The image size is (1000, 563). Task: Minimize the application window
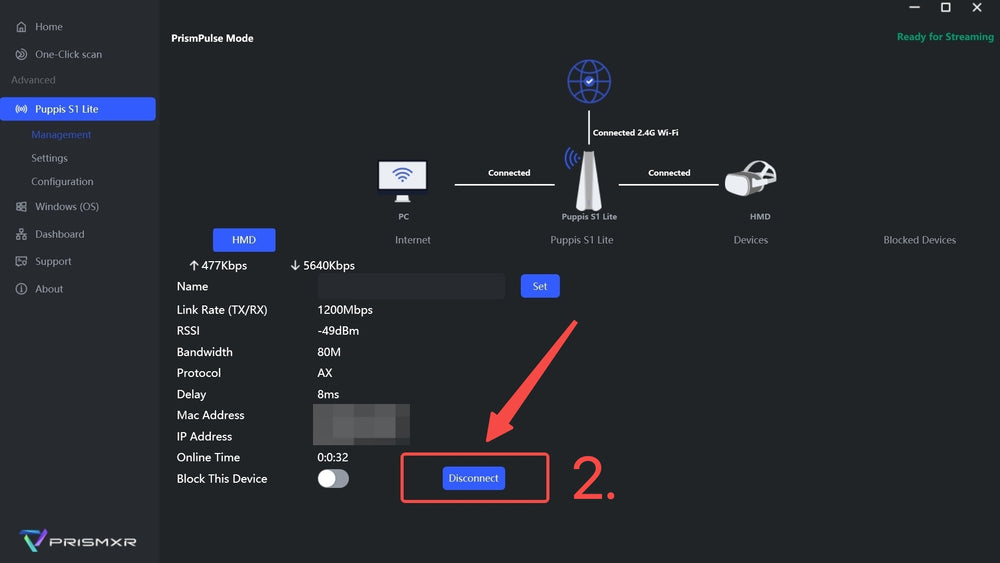click(x=915, y=8)
